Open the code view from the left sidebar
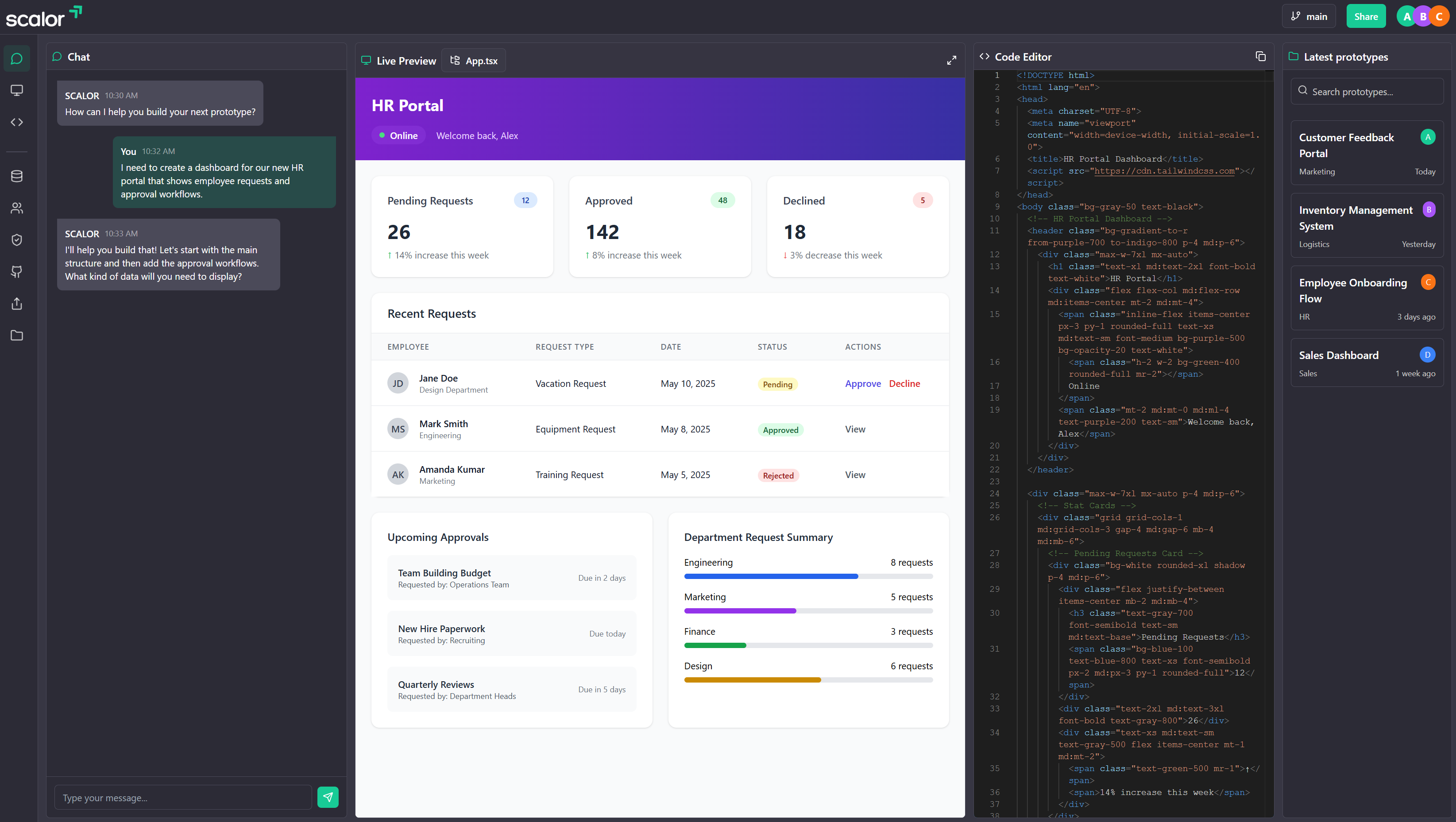This screenshot has width=1456, height=822. click(x=16, y=122)
